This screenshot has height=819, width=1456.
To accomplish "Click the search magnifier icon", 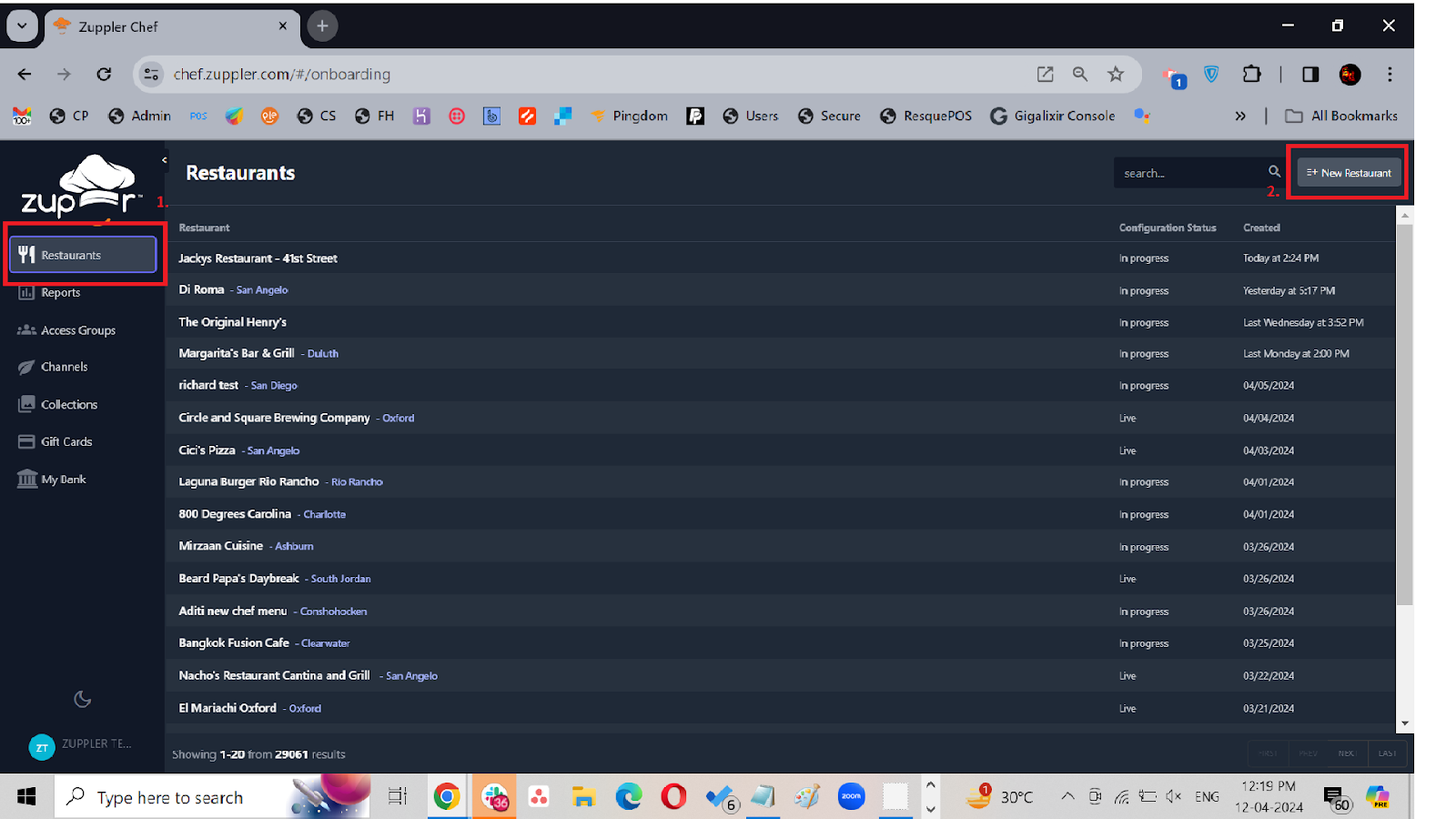I will point(1274,171).
